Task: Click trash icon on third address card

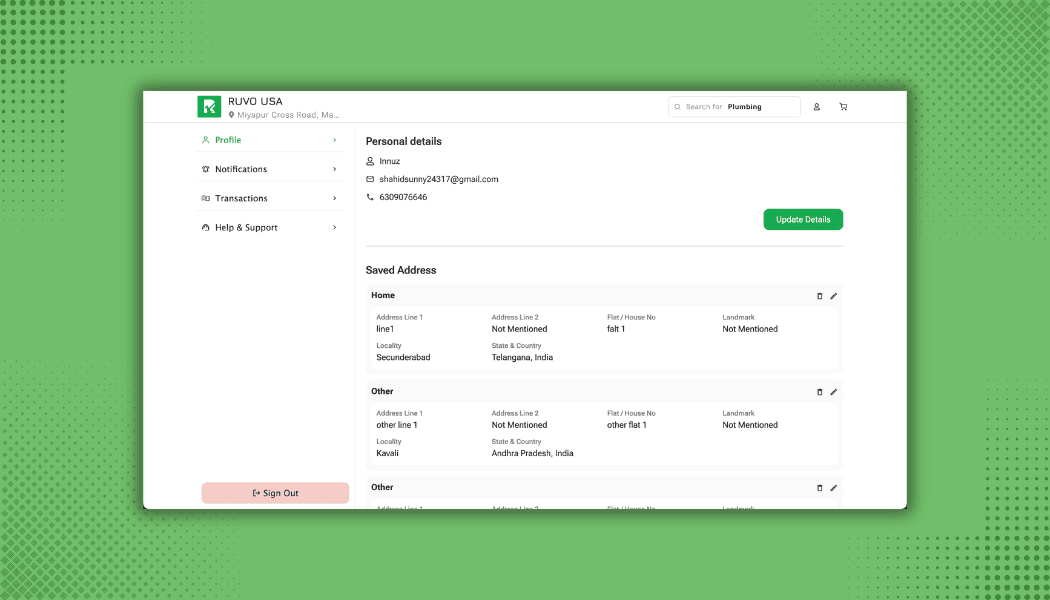Action: 820,488
